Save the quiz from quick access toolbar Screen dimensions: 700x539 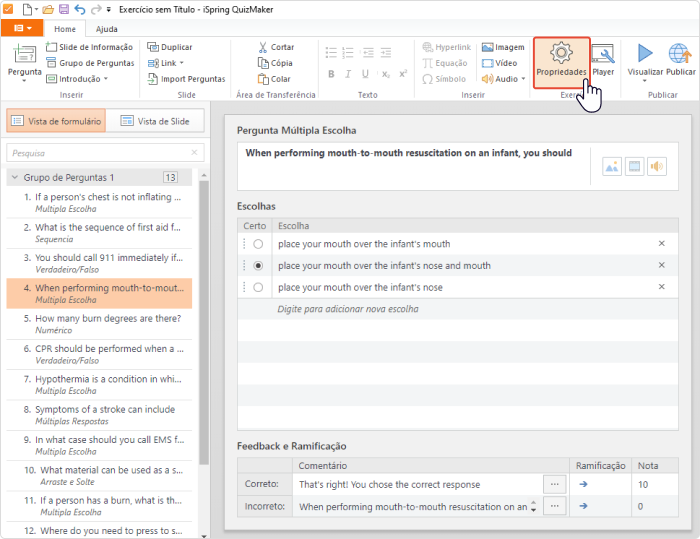tap(64, 9)
